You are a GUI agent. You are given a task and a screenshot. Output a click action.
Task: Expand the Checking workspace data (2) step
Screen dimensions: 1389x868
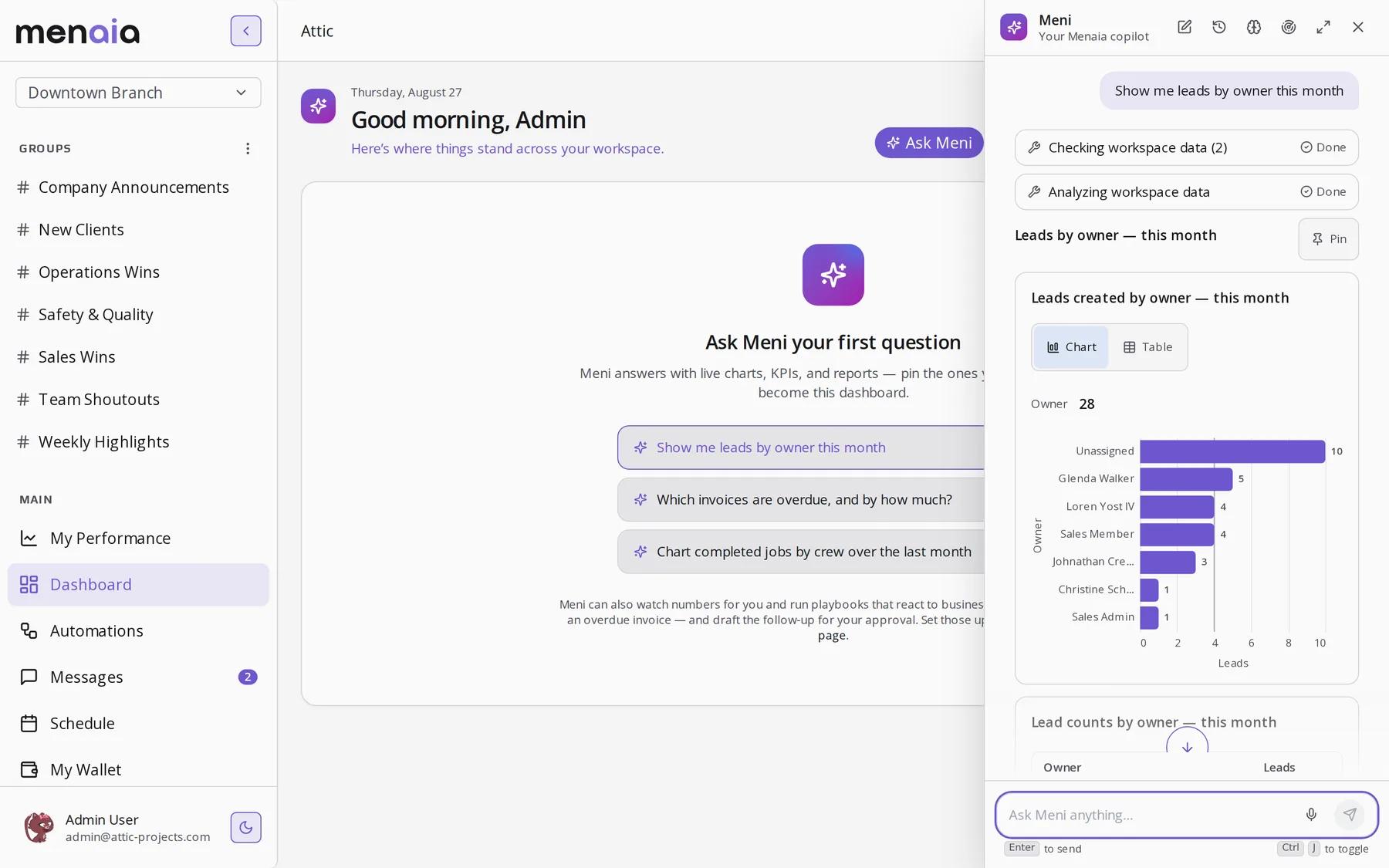point(1186,147)
